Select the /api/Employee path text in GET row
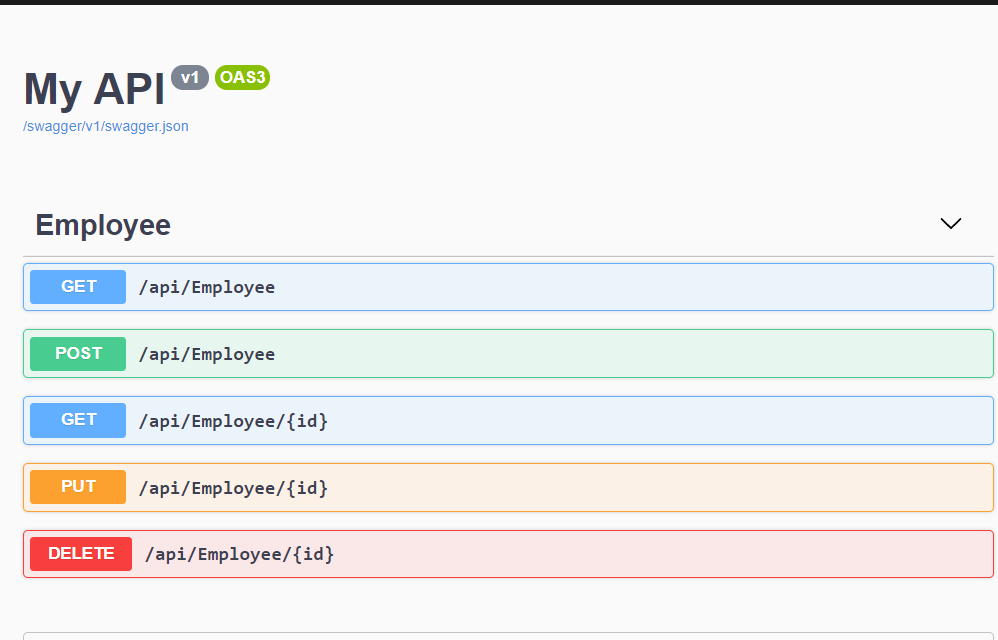This screenshot has width=998, height=640. coord(206,288)
